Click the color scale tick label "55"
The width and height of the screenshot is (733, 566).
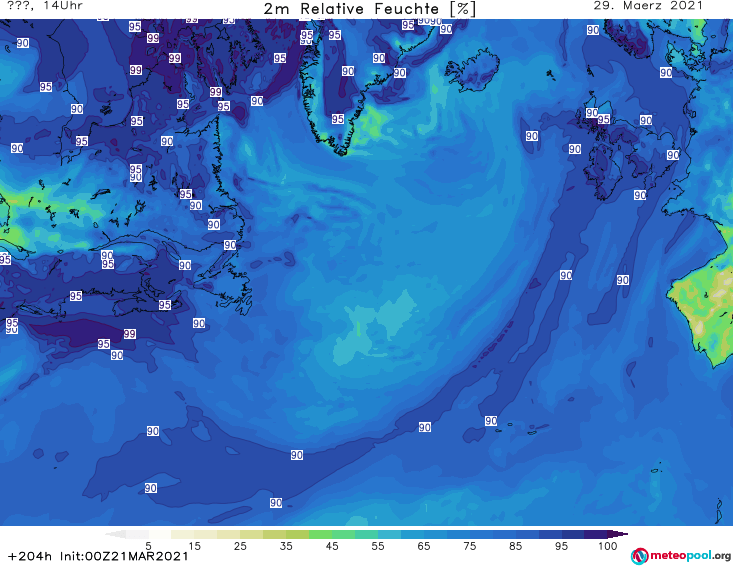coord(378,546)
